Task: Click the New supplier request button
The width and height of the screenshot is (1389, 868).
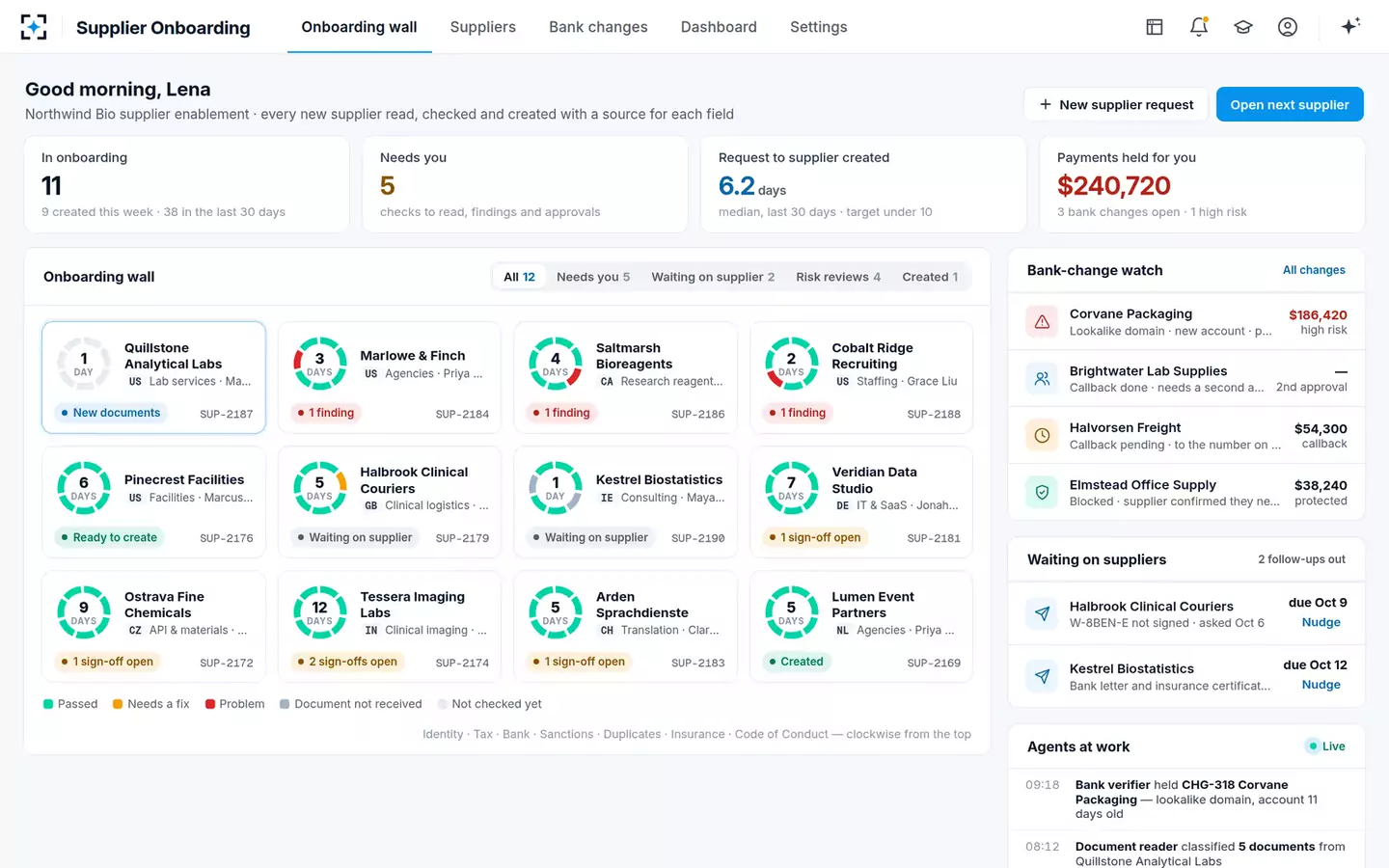Action: pos(1116,104)
